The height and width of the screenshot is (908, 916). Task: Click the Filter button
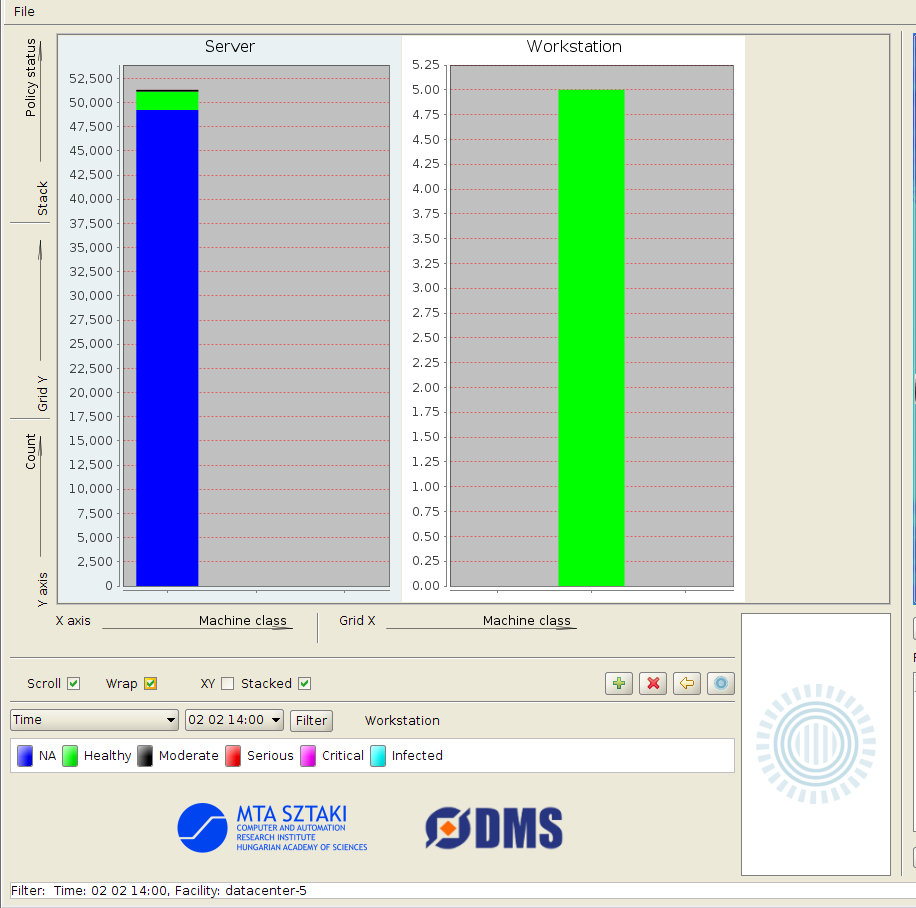311,720
